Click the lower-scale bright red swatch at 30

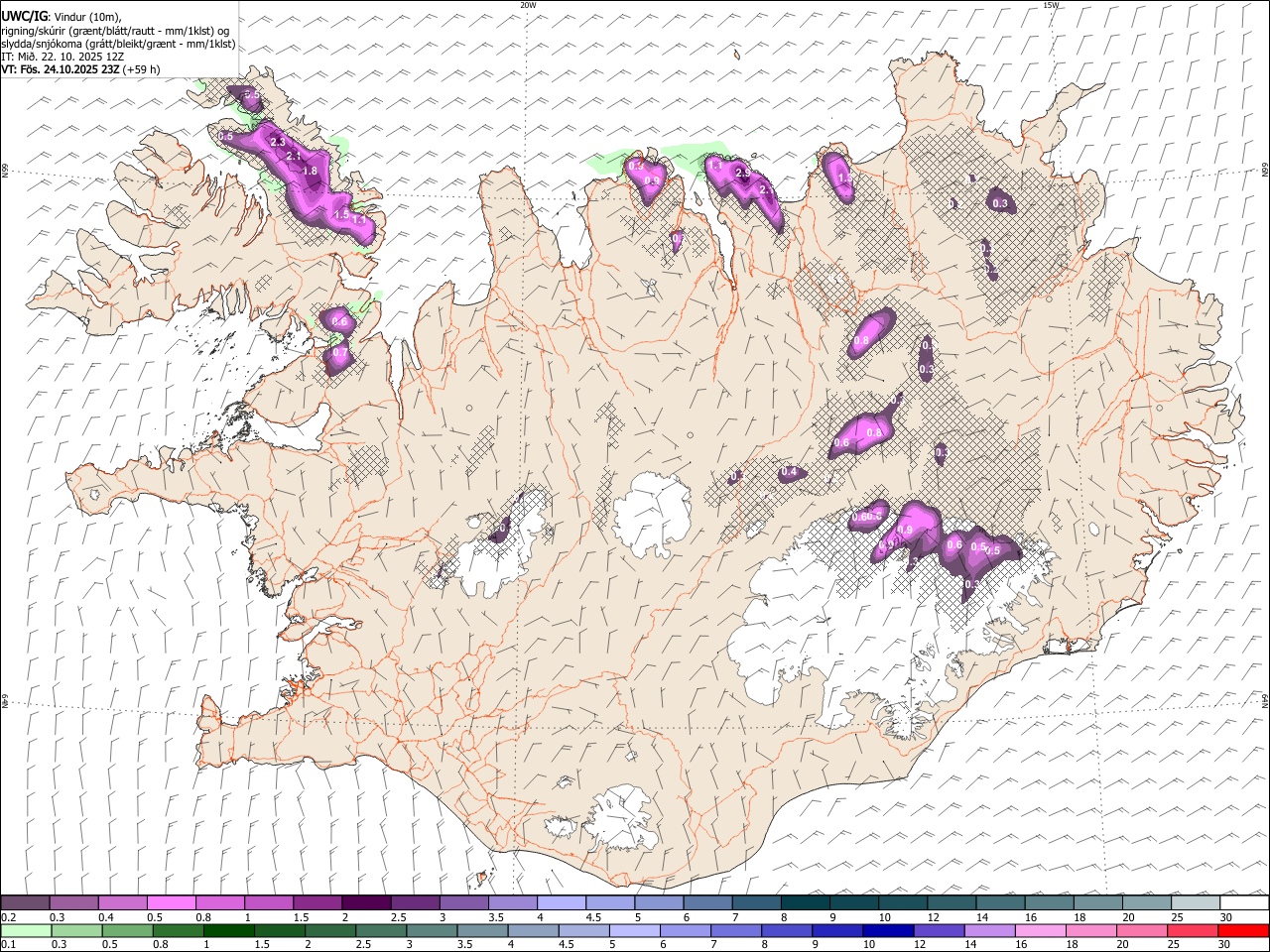[x=1243, y=931]
